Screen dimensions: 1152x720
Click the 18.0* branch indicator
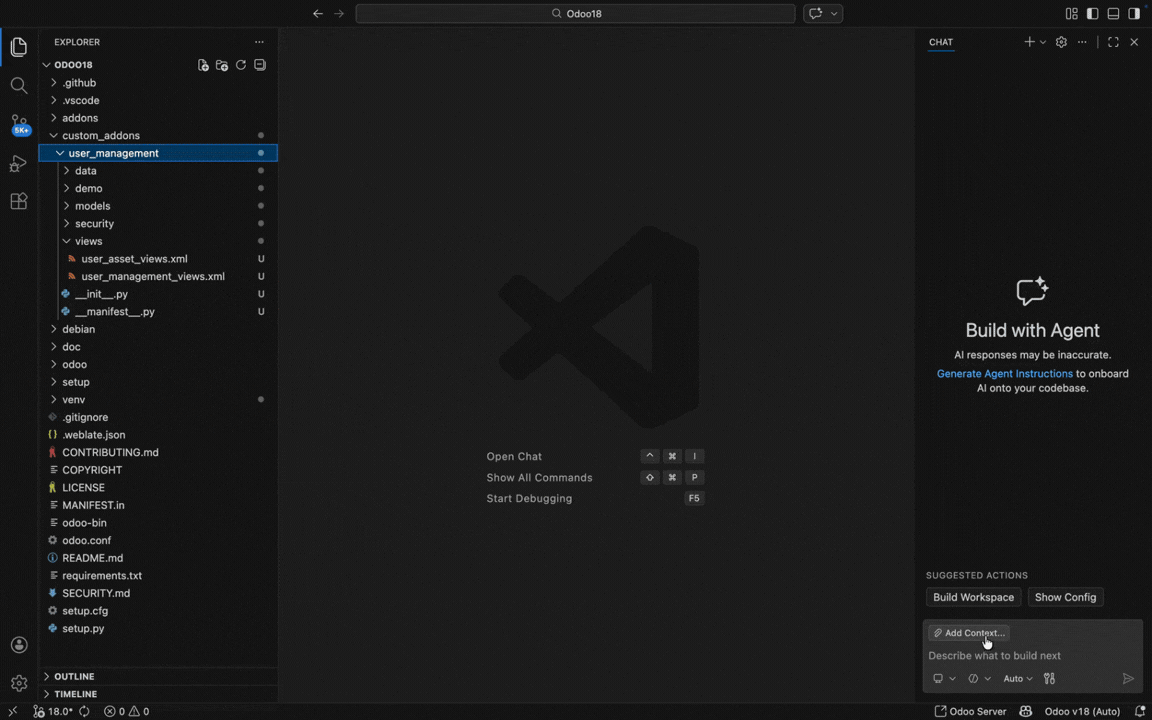click(53, 711)
